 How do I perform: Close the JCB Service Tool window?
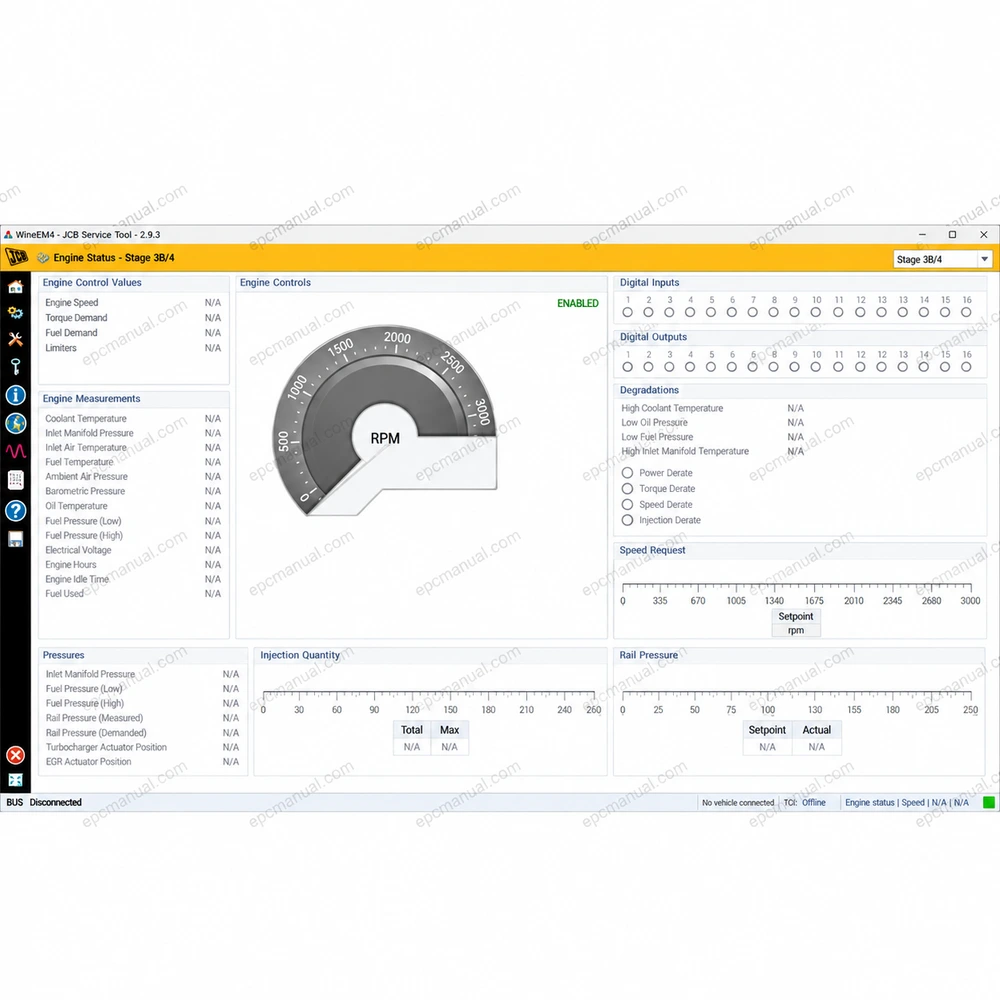[x=983, y=235]
